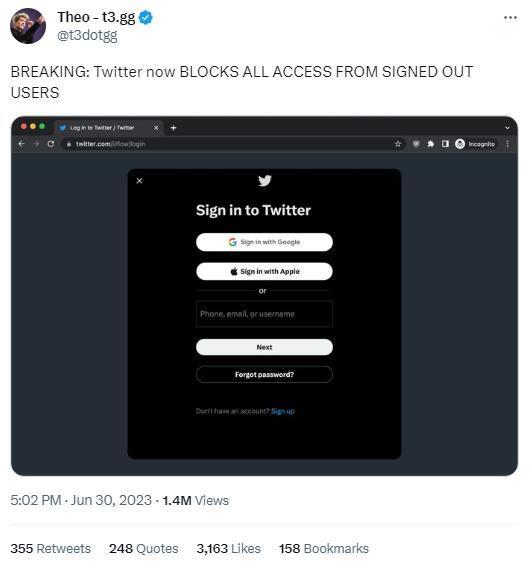Open new tab with plus icon
This screenshot has height=570, width=532.
173,128
